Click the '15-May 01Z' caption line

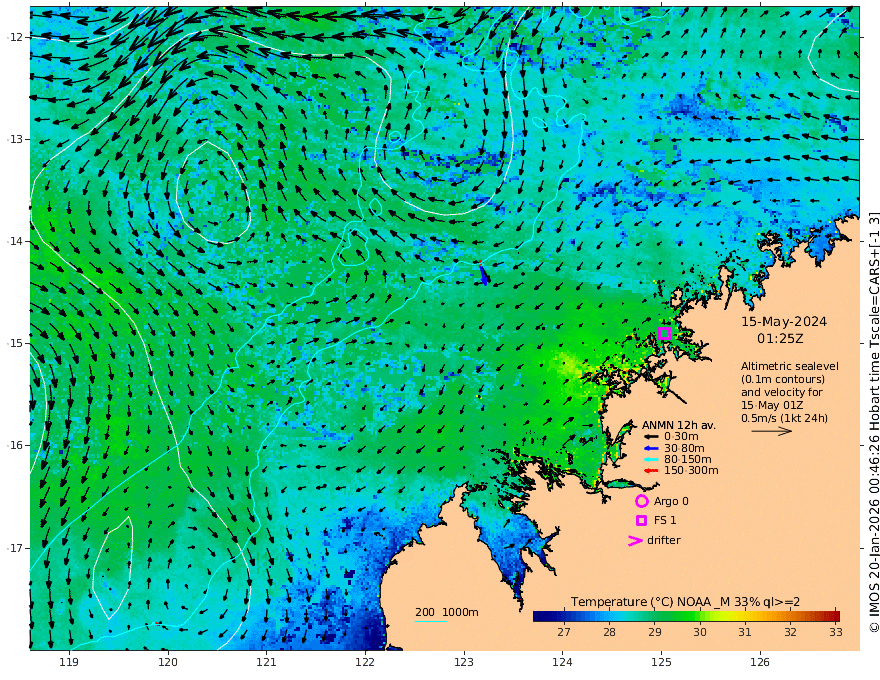pyautogui.click(x=772, y=405)
